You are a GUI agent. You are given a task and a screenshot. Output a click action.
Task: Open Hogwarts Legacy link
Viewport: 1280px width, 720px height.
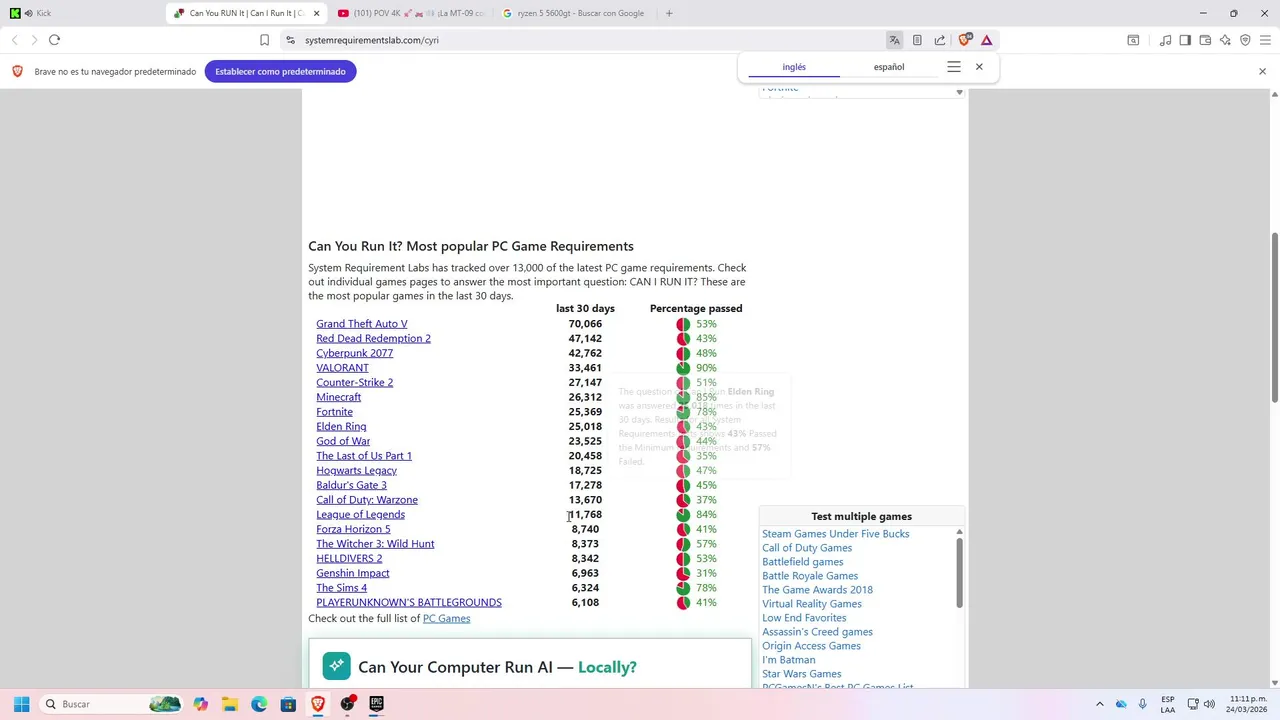click(x=356, y=470)
